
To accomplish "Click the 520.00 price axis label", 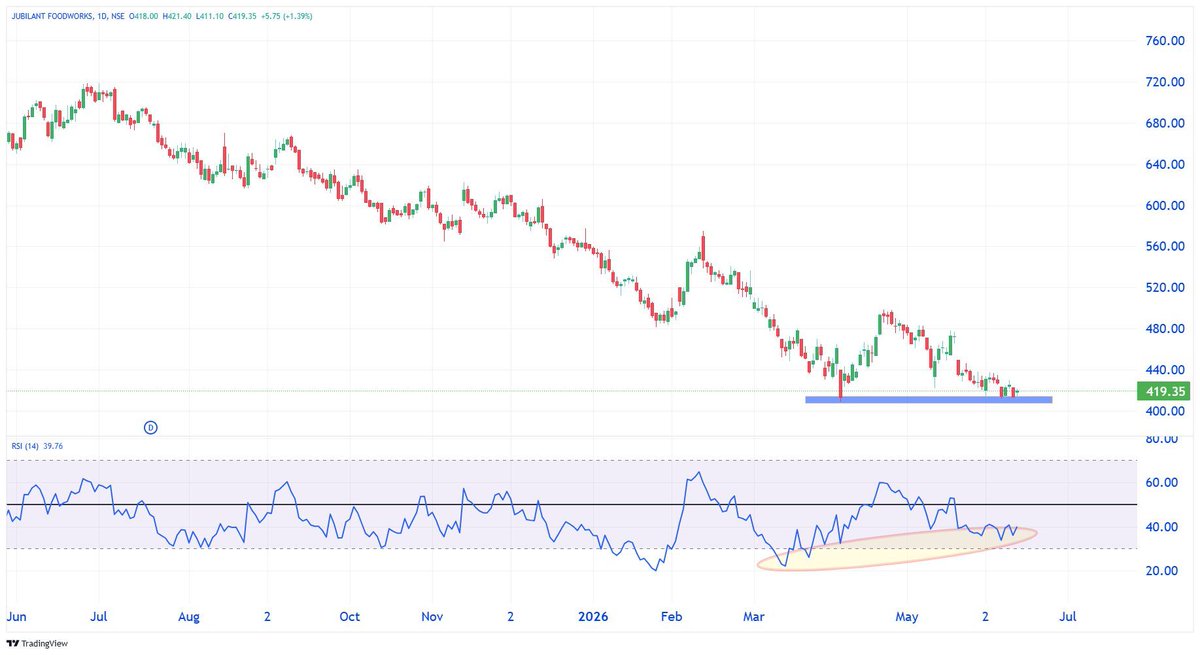I will tap(1165, 288).
